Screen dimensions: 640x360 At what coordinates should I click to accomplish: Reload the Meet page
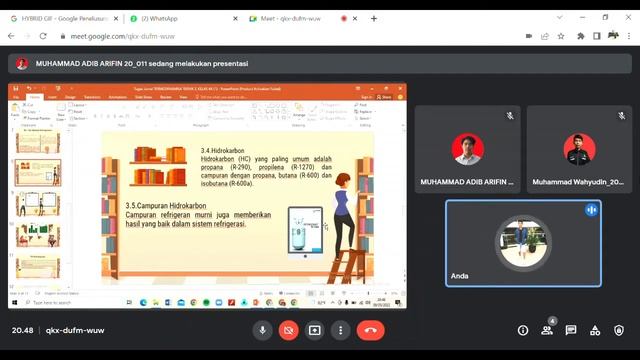pos(43,36)
